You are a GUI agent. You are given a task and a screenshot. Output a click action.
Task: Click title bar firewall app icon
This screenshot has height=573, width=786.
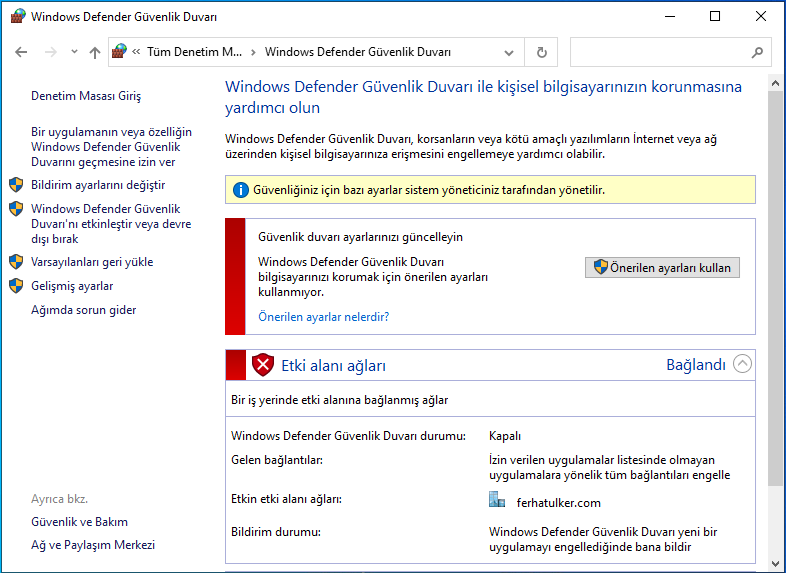point(18,16)
